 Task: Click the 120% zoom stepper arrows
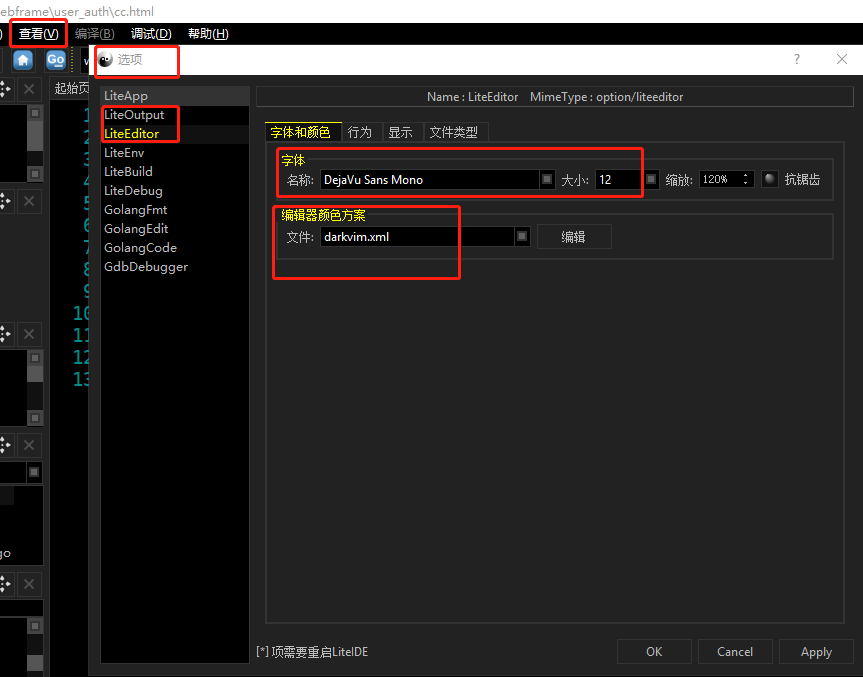tap(745, 179)
